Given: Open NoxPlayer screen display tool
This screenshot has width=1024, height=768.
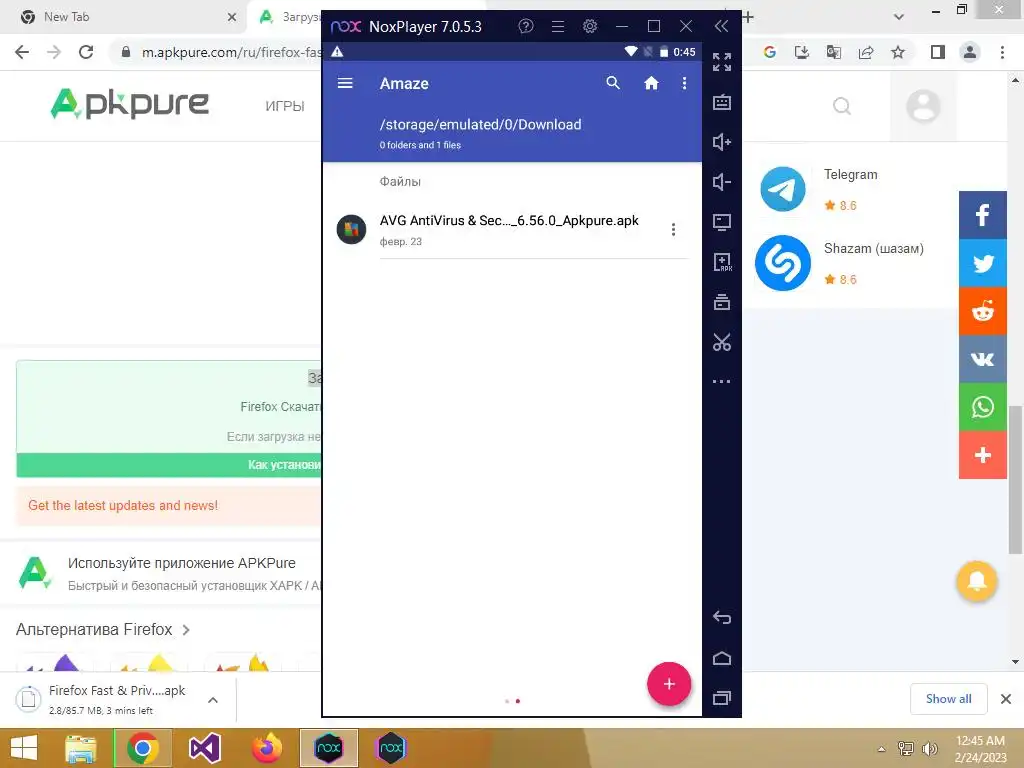Looking at the screenshot, I should pos(722,222).
